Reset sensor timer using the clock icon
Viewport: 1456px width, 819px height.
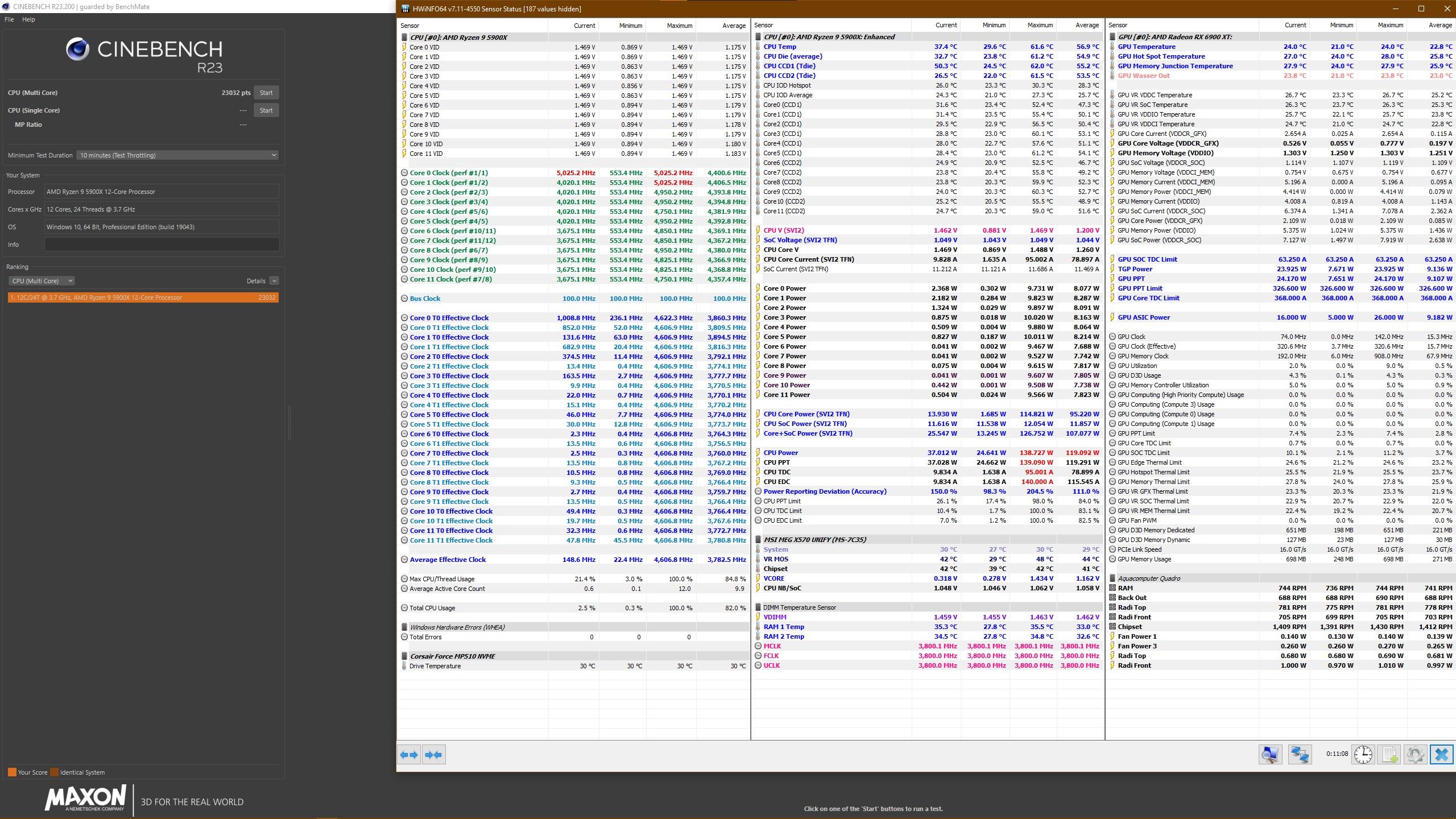point(1363,755)
